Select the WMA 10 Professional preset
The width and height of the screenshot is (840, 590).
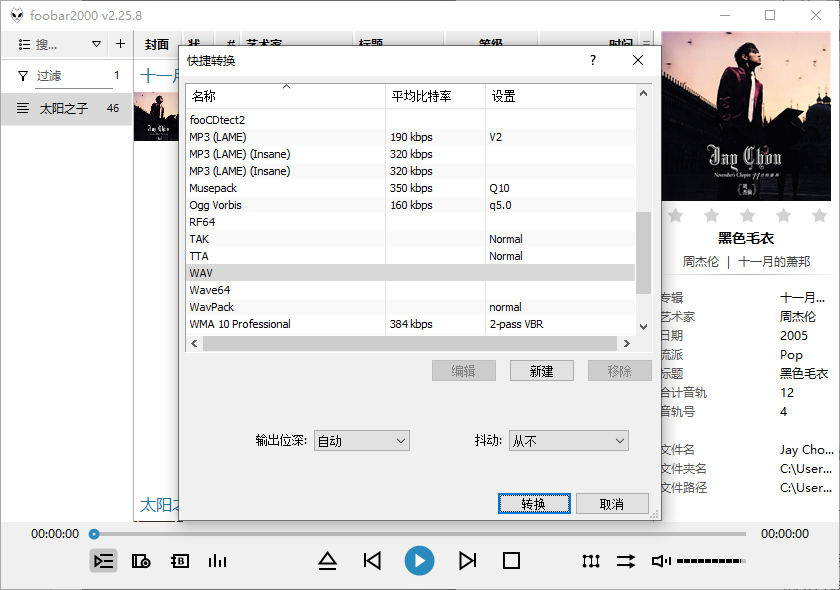coord(410,324)
